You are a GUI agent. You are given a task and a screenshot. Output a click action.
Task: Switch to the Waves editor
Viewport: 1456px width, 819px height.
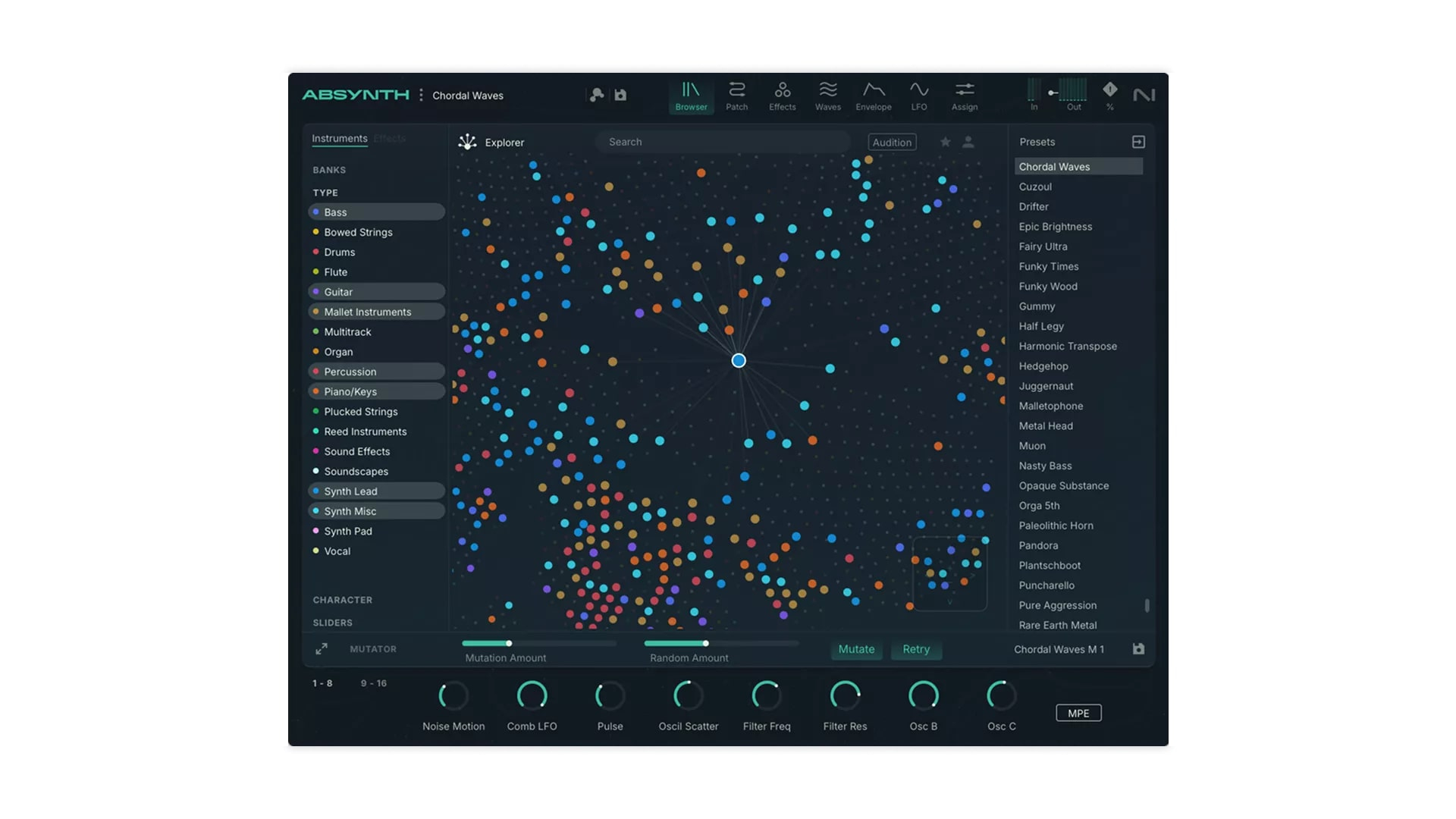click(x=827, y=96)
